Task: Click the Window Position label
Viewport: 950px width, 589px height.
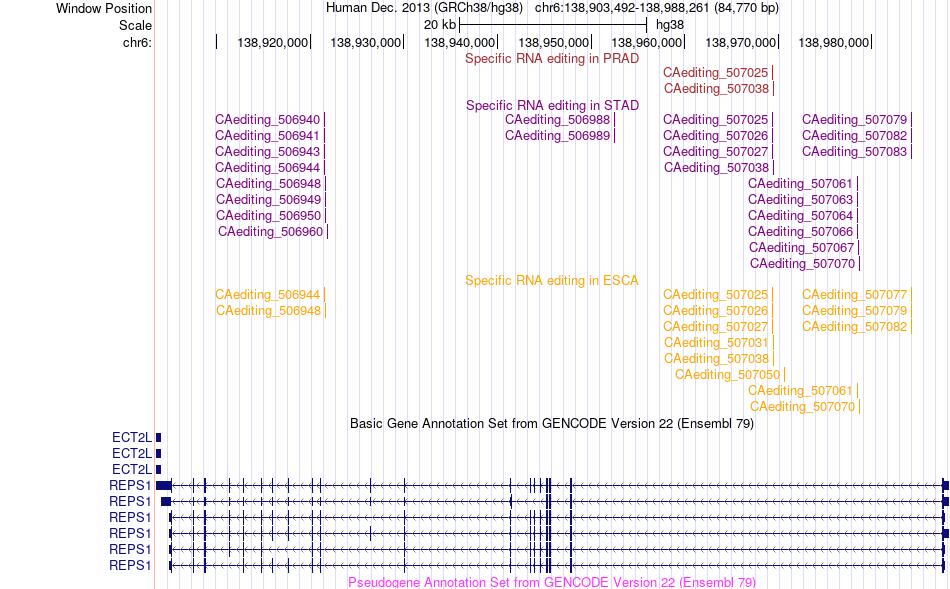Action: [x=104, y=8]
